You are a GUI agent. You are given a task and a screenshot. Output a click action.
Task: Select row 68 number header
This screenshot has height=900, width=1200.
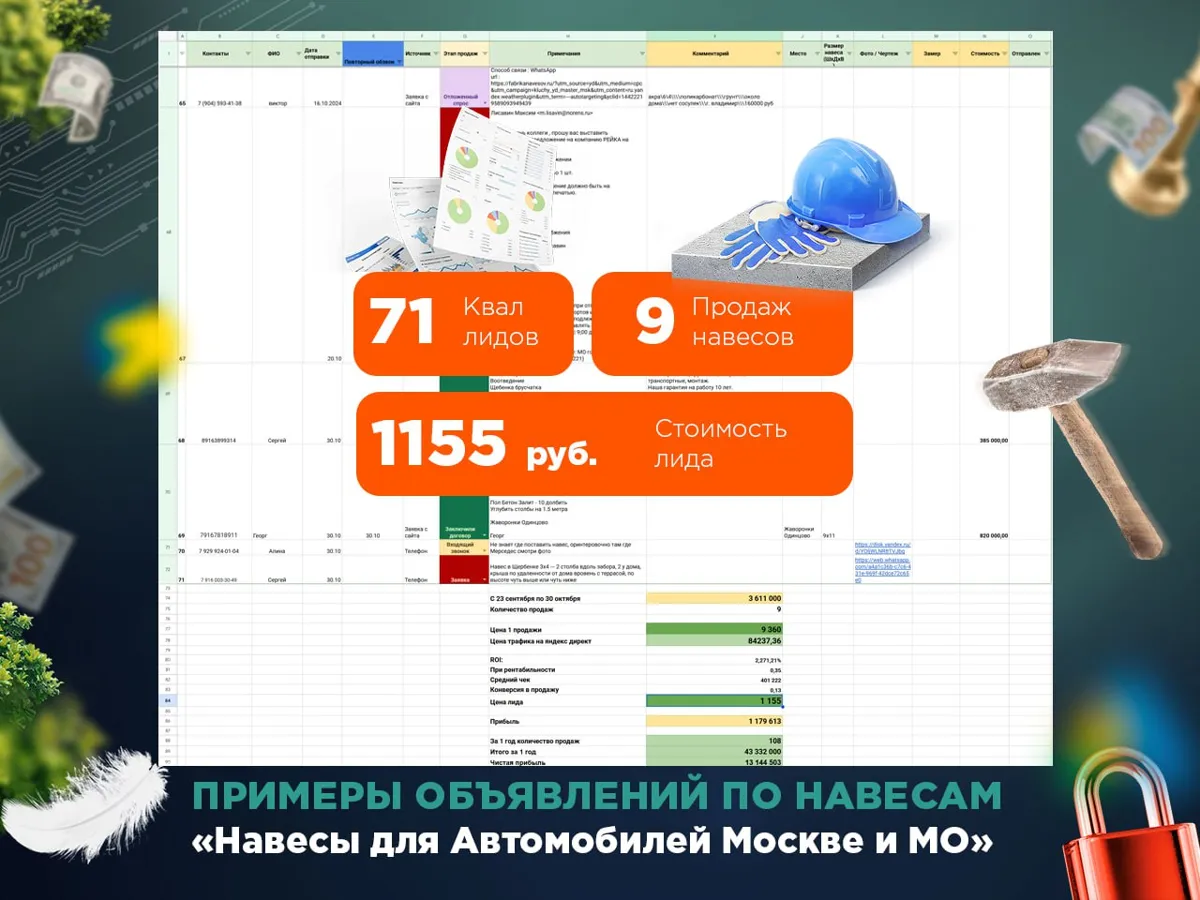pyautogui.click(x=182, y=440)
